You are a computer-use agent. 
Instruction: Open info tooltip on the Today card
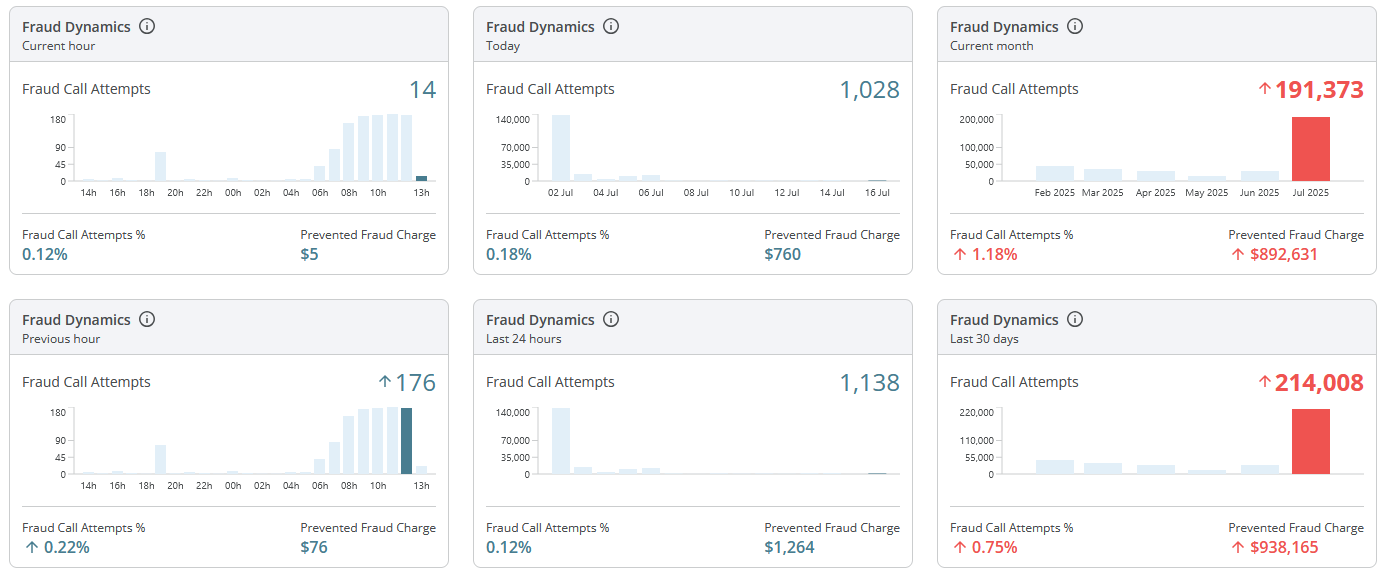click(611, 27)
